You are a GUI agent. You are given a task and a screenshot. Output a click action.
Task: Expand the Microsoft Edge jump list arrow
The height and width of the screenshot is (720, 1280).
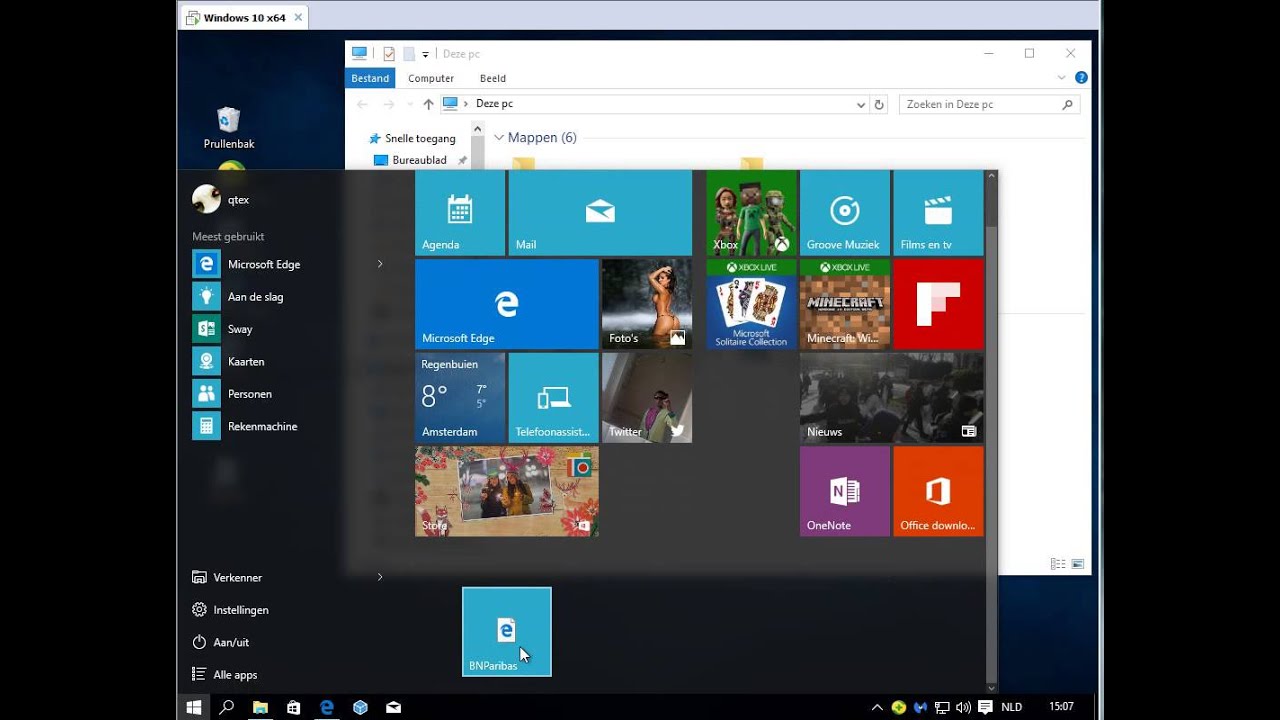pos(380,264)
